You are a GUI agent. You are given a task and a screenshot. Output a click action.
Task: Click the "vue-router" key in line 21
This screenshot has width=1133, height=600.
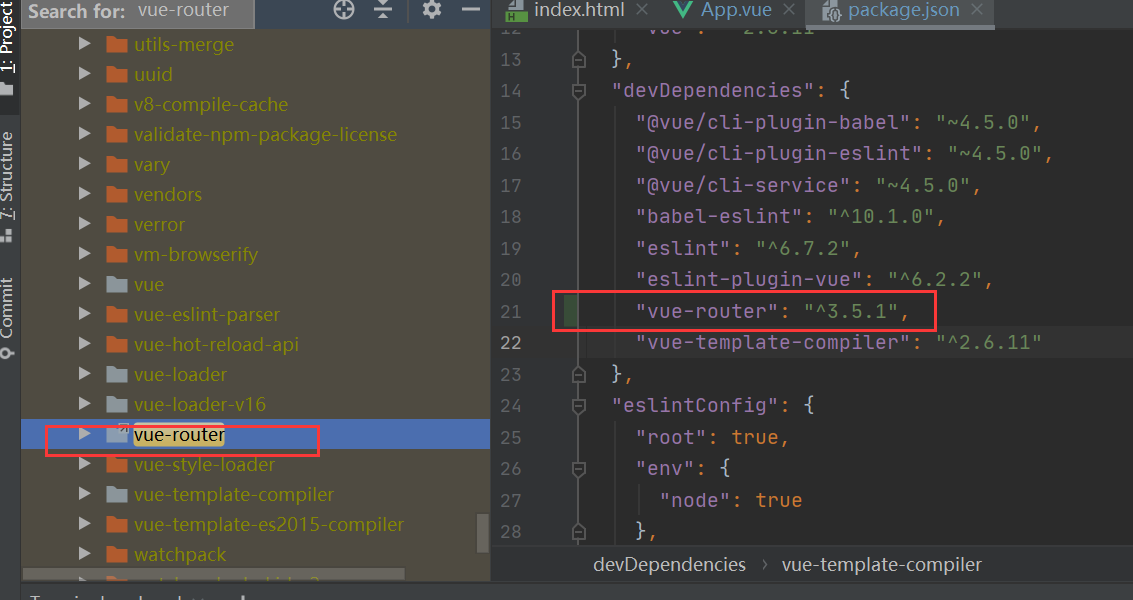(707, 311)
